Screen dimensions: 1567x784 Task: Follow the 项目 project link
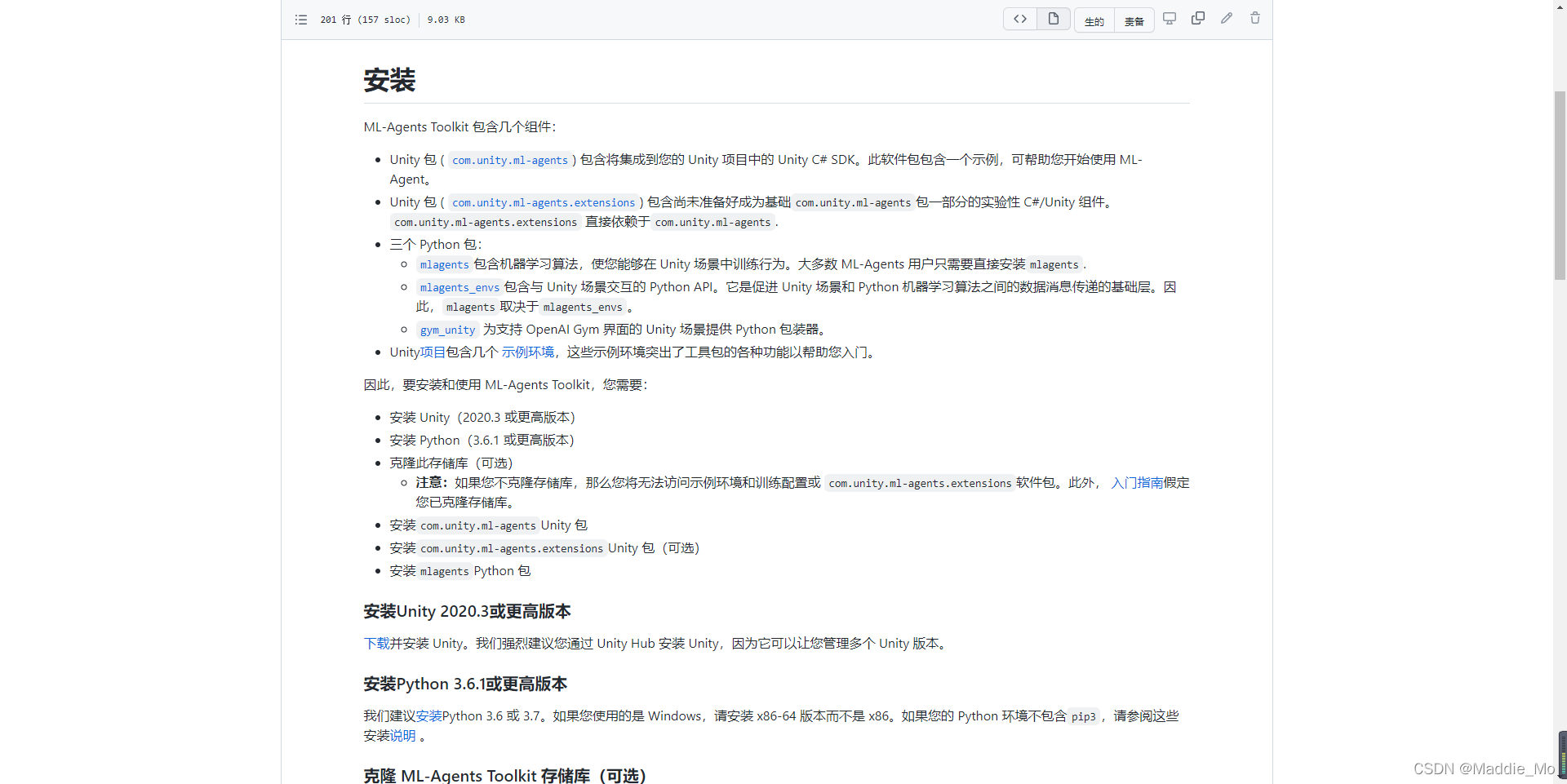tap(433, 352)
